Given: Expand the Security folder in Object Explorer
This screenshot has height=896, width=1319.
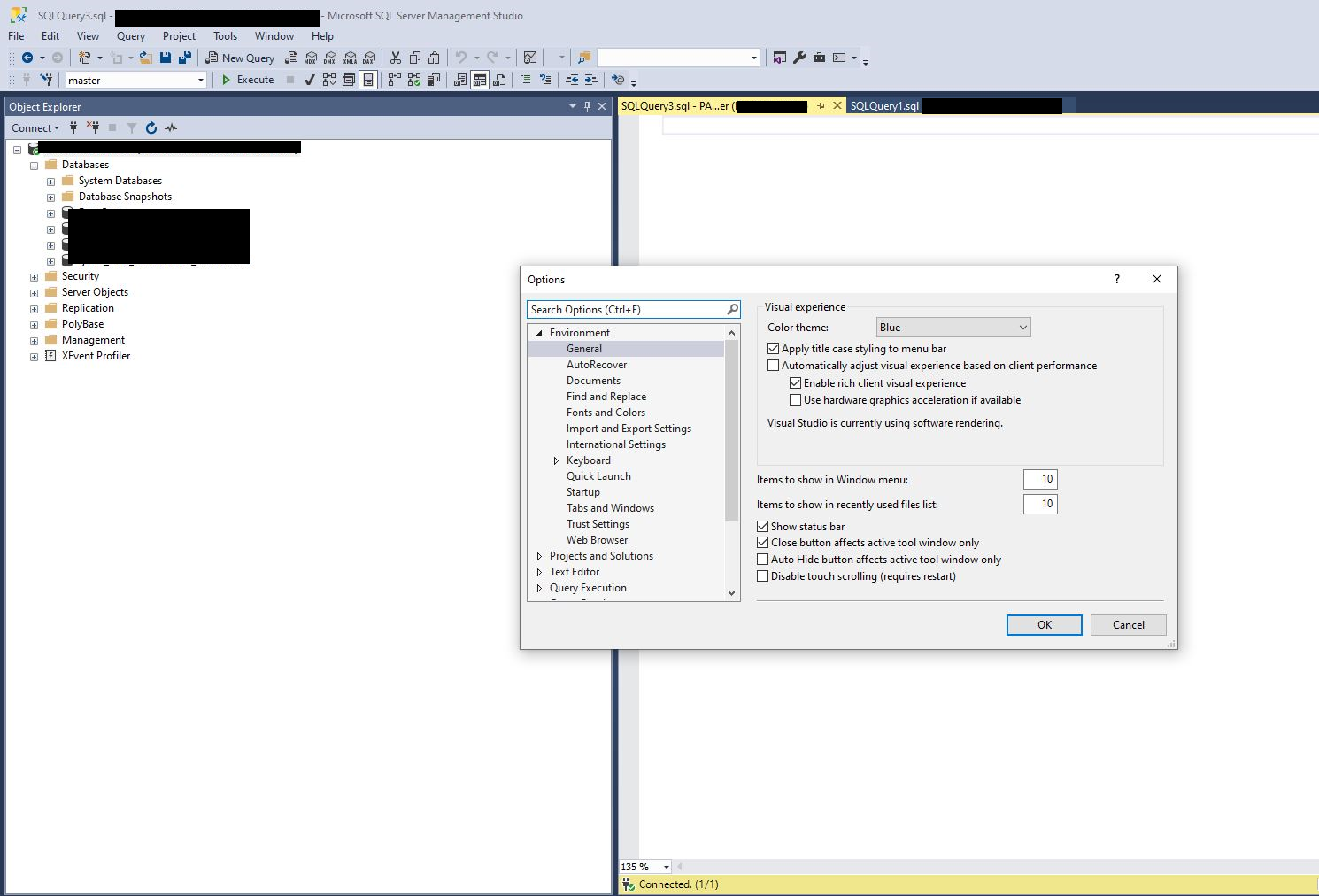Looking at the screenshot, I should 34,277.
